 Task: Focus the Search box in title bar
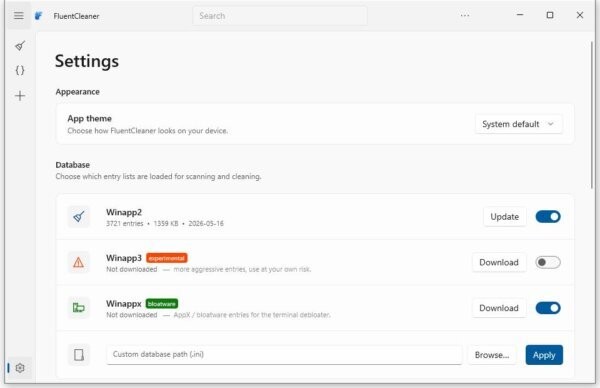pos(280,16)
